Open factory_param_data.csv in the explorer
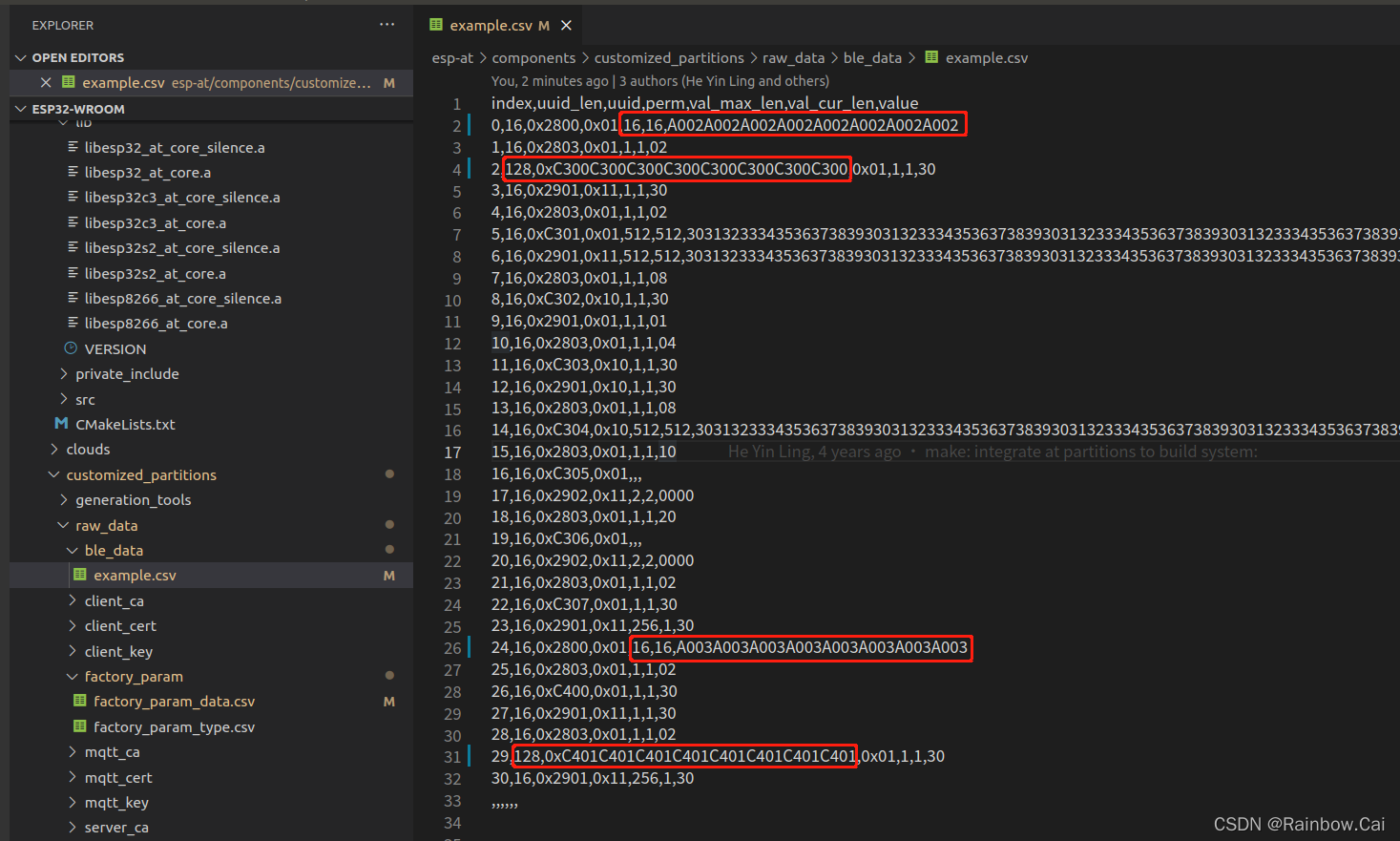 click(174, 701)
